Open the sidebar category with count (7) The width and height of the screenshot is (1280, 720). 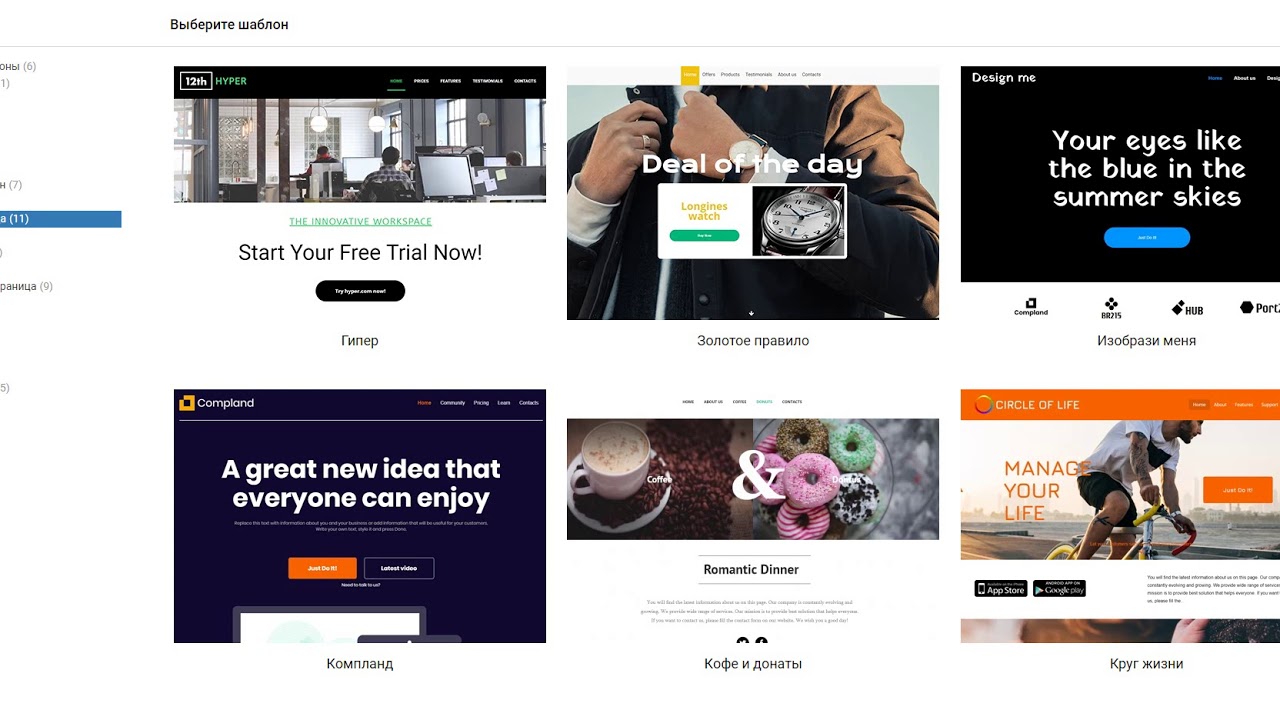pos(11,185)
